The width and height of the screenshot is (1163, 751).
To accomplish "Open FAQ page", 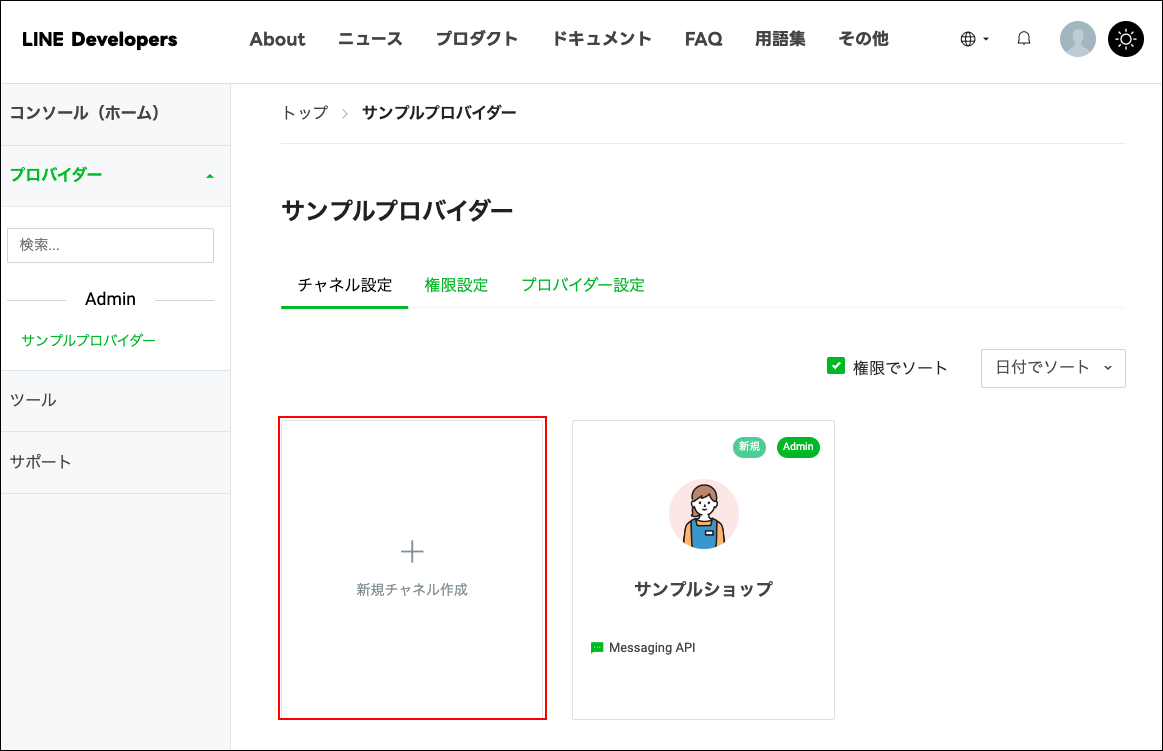I will [x=703, y=39].
